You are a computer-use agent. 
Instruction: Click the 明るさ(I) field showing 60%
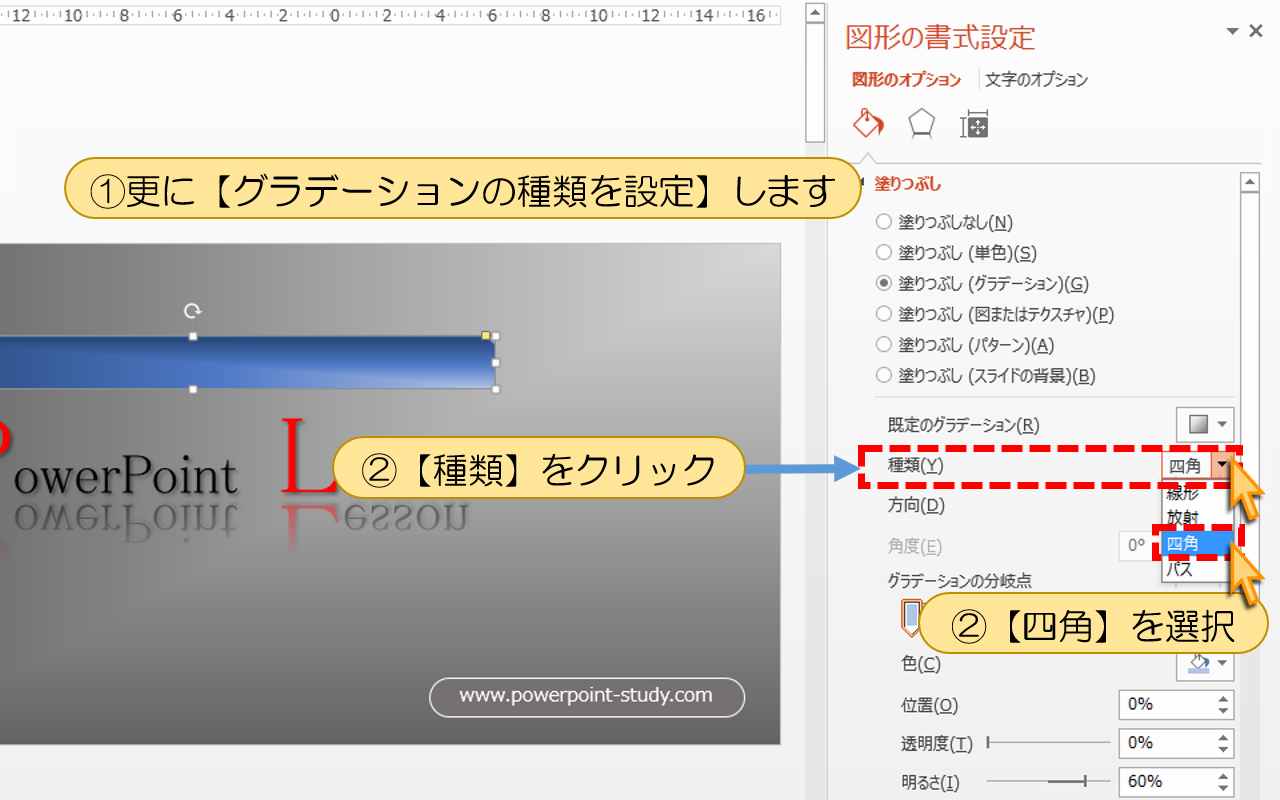point(1166,781)
